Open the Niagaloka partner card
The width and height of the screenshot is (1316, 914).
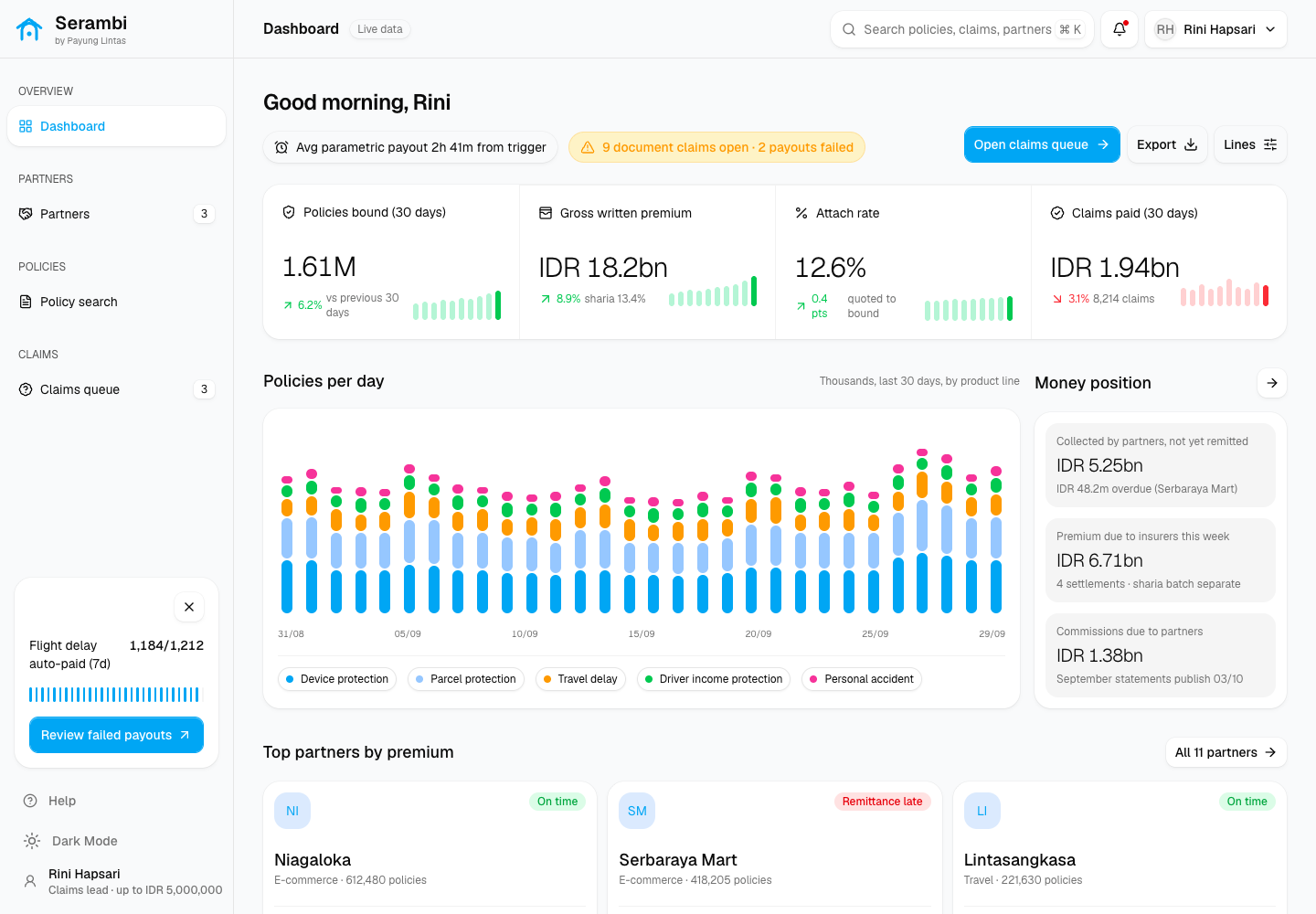tap(430, 847)
